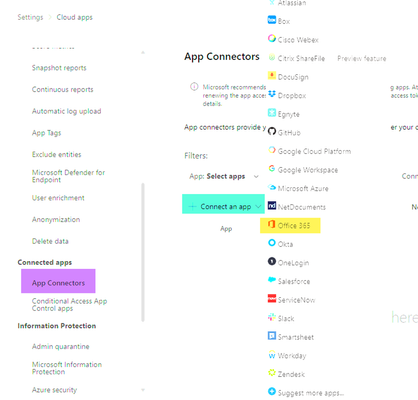Click the GitHub octocat icon
418x400 pixels.
click(272, 131)
